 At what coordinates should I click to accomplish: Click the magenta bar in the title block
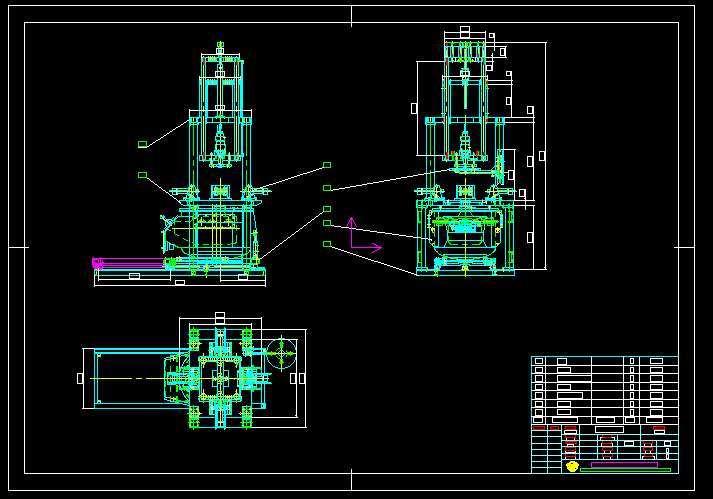pyautogui.click(x=624, y=464)
